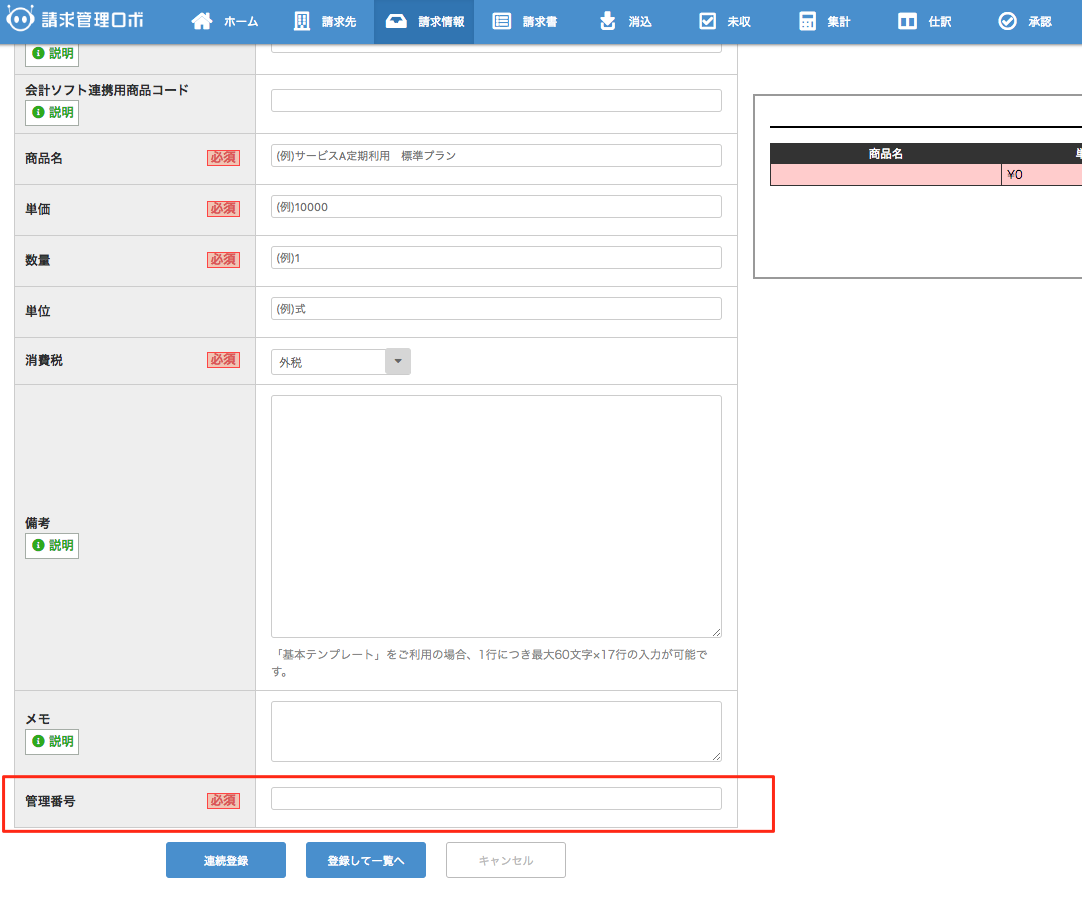Click the 連続登録 button

(226, 860)
